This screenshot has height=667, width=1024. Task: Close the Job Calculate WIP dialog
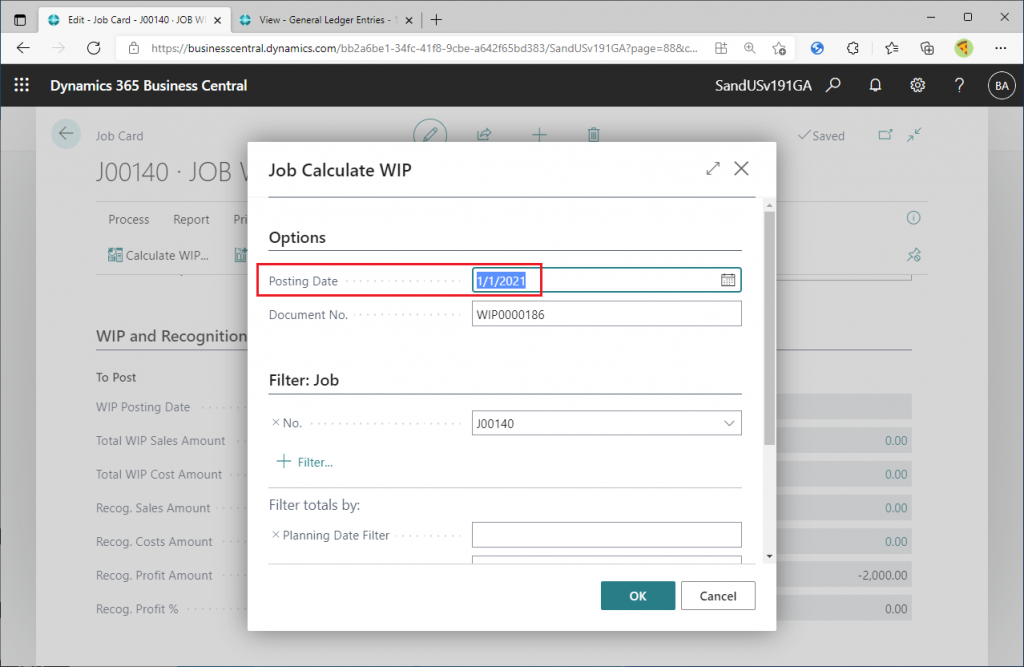[x=741, y=169]
